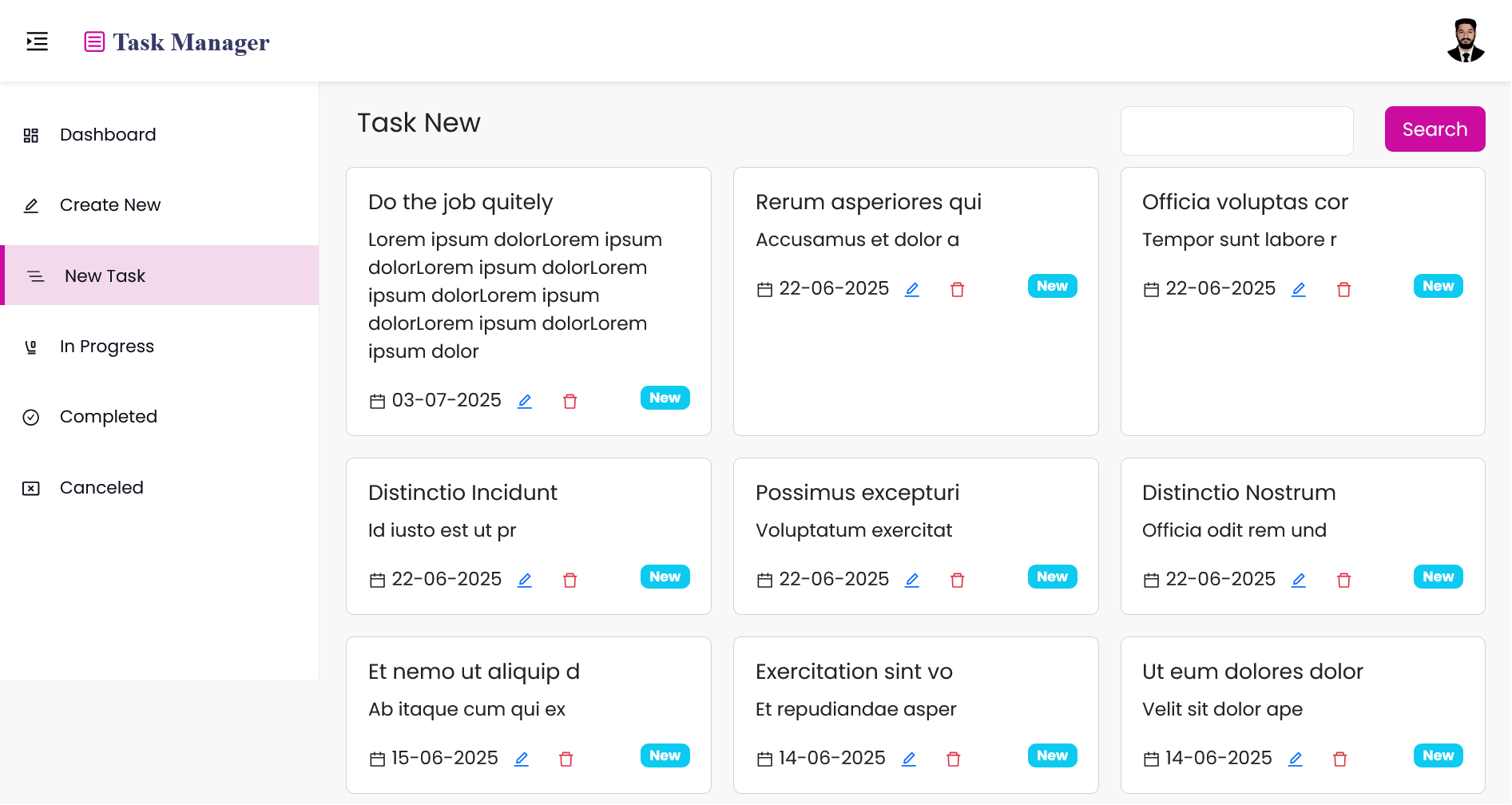Click edit pencil on 'Distinctio Incidunt' card

[x=525, y=581]
